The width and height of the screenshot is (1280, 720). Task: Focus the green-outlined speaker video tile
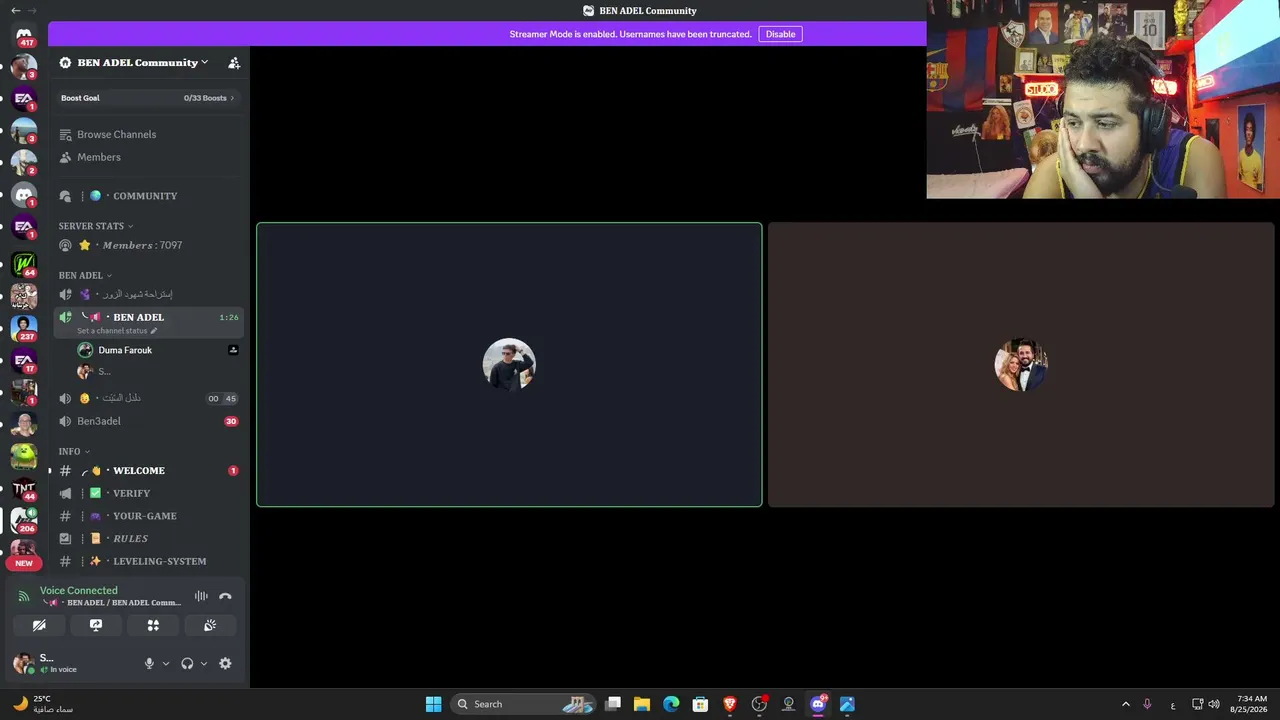tap(509, 365)
